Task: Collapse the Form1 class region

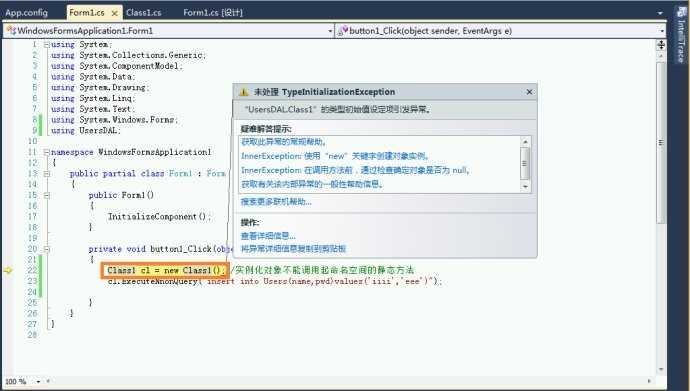Action: (46, 174)
